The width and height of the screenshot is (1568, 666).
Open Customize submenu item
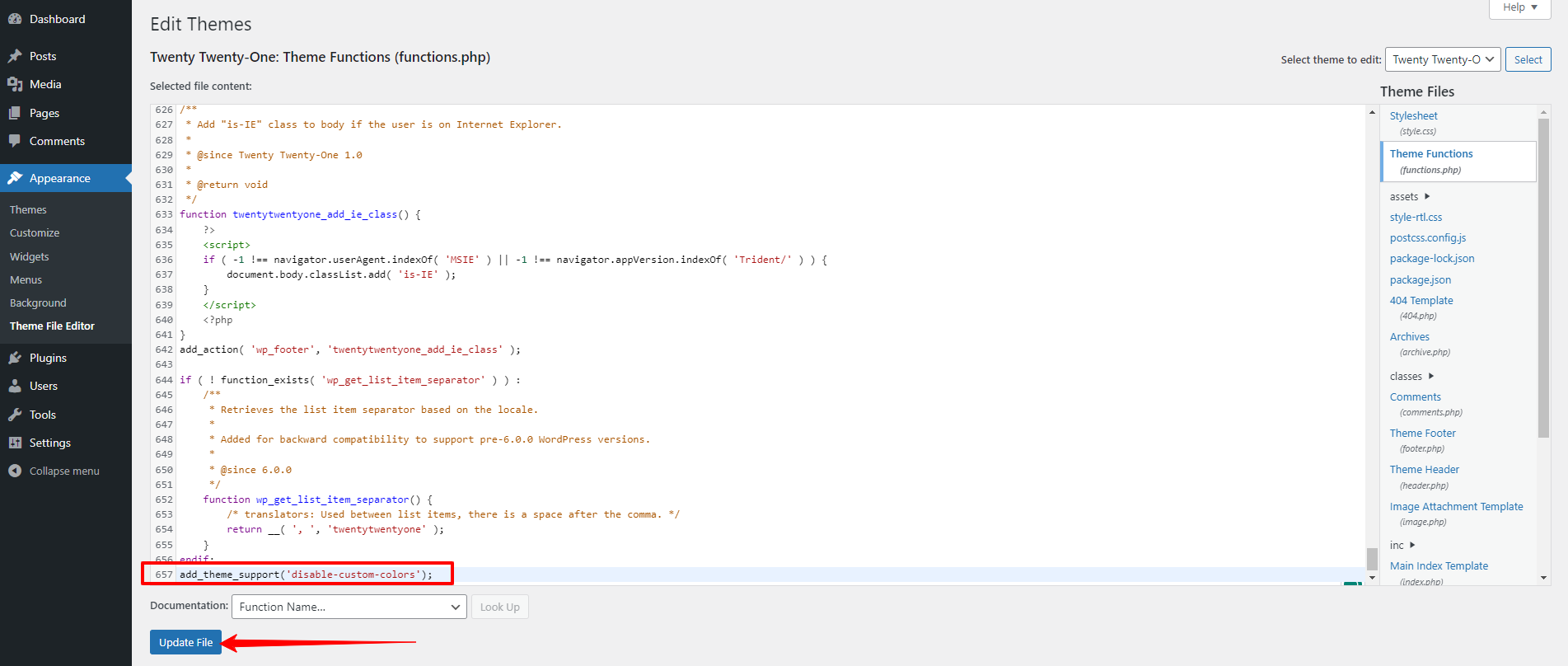click(35, 233)
